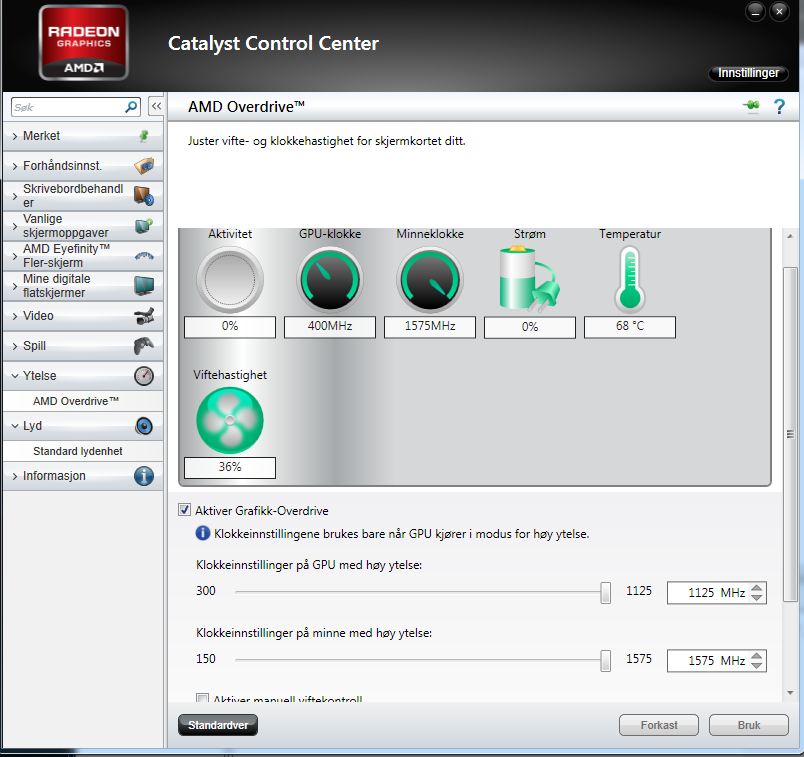Screen dimensions: 804x757
Task: Click the Lyd speaker icon
Action: coord(144,426)
